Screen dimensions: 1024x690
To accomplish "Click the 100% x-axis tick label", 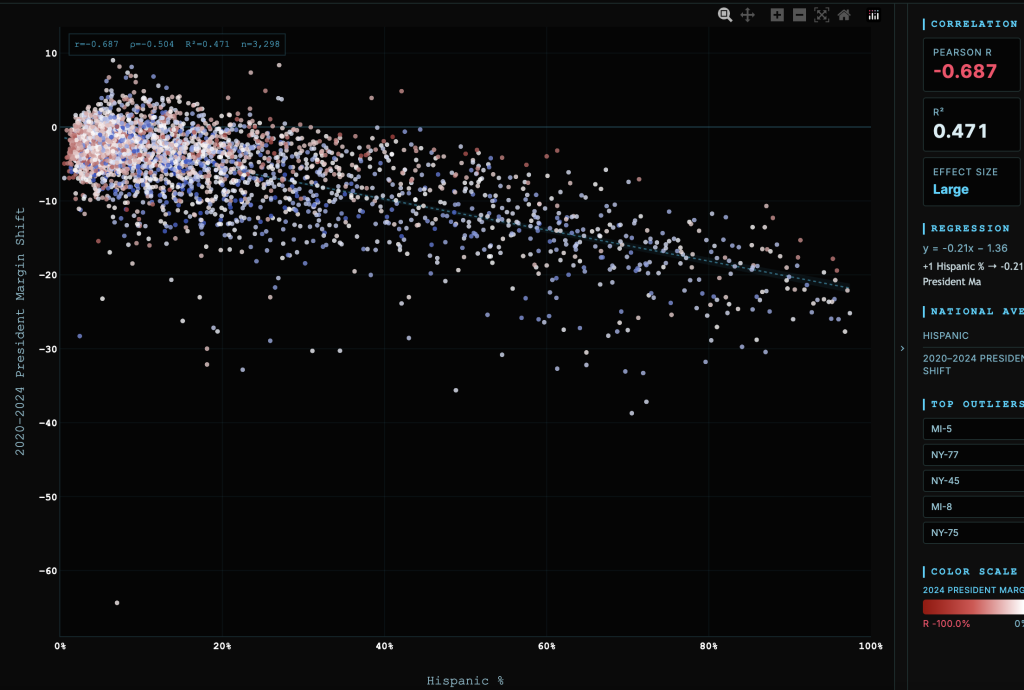I will pyautogui.click(x=871, y=646).
